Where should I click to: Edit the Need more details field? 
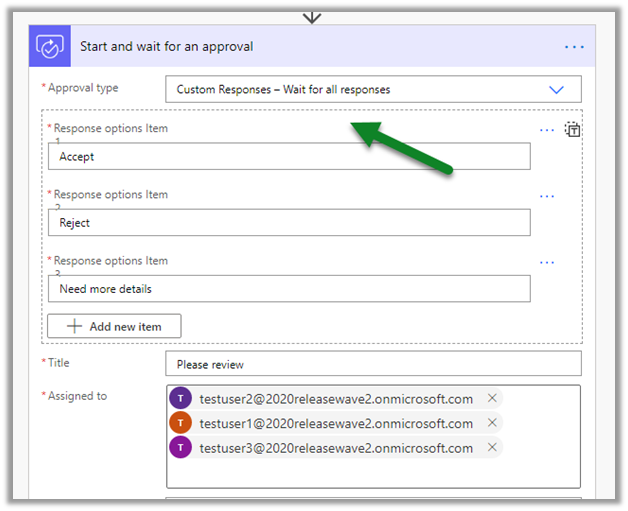click(288, 289)
